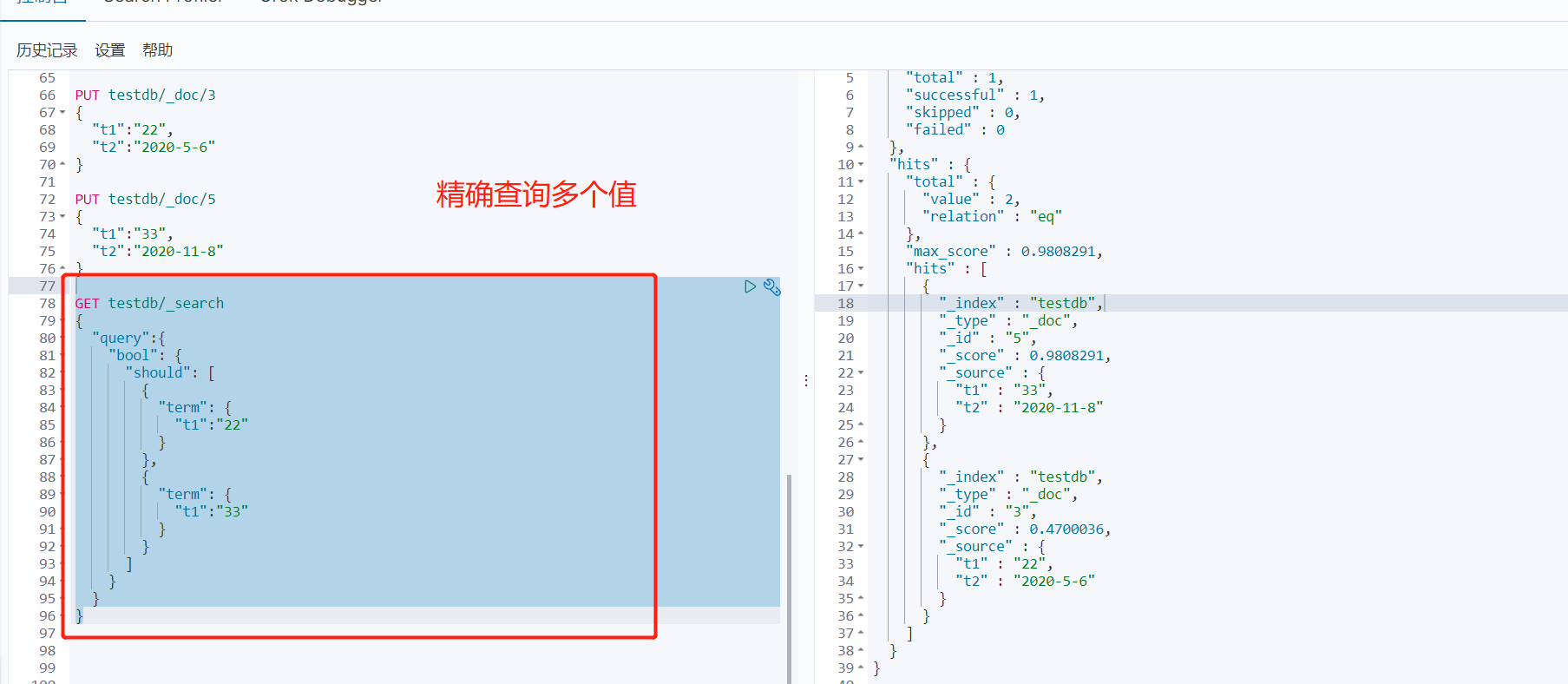
Task: Click response line "t2" : "2020-5-6"
Action: click(x=1026, y=582)
